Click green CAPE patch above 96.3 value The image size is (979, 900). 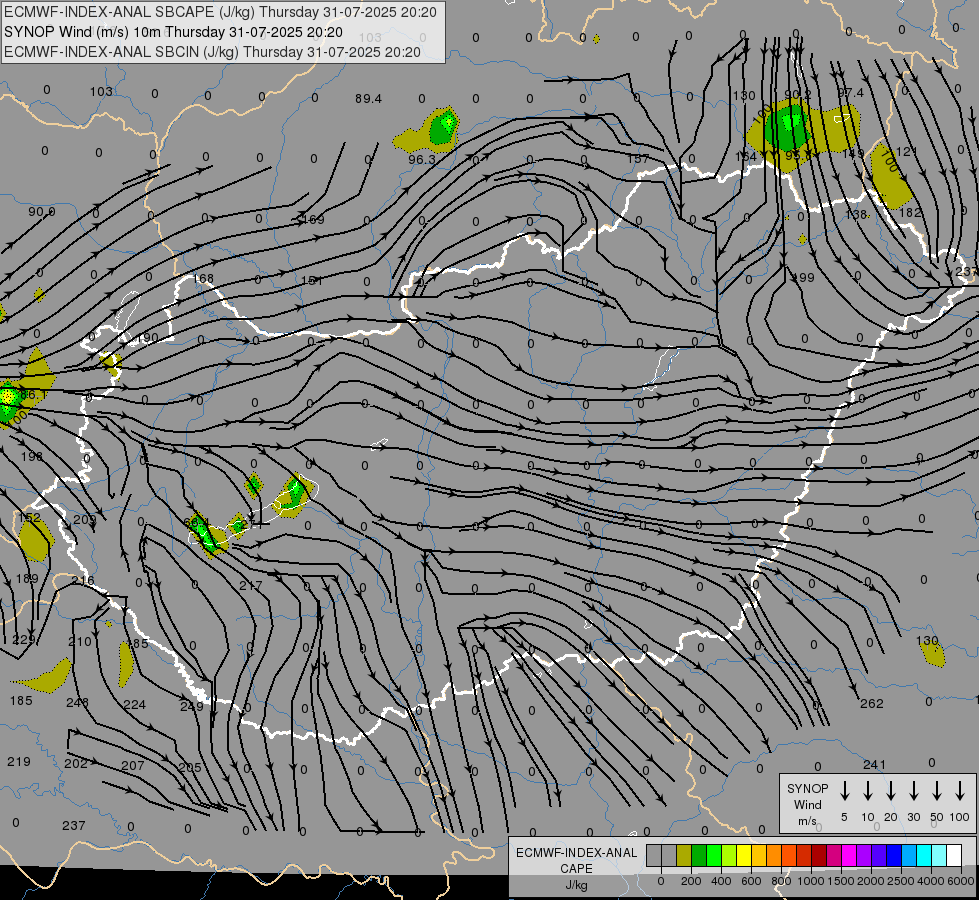[444, 126]
